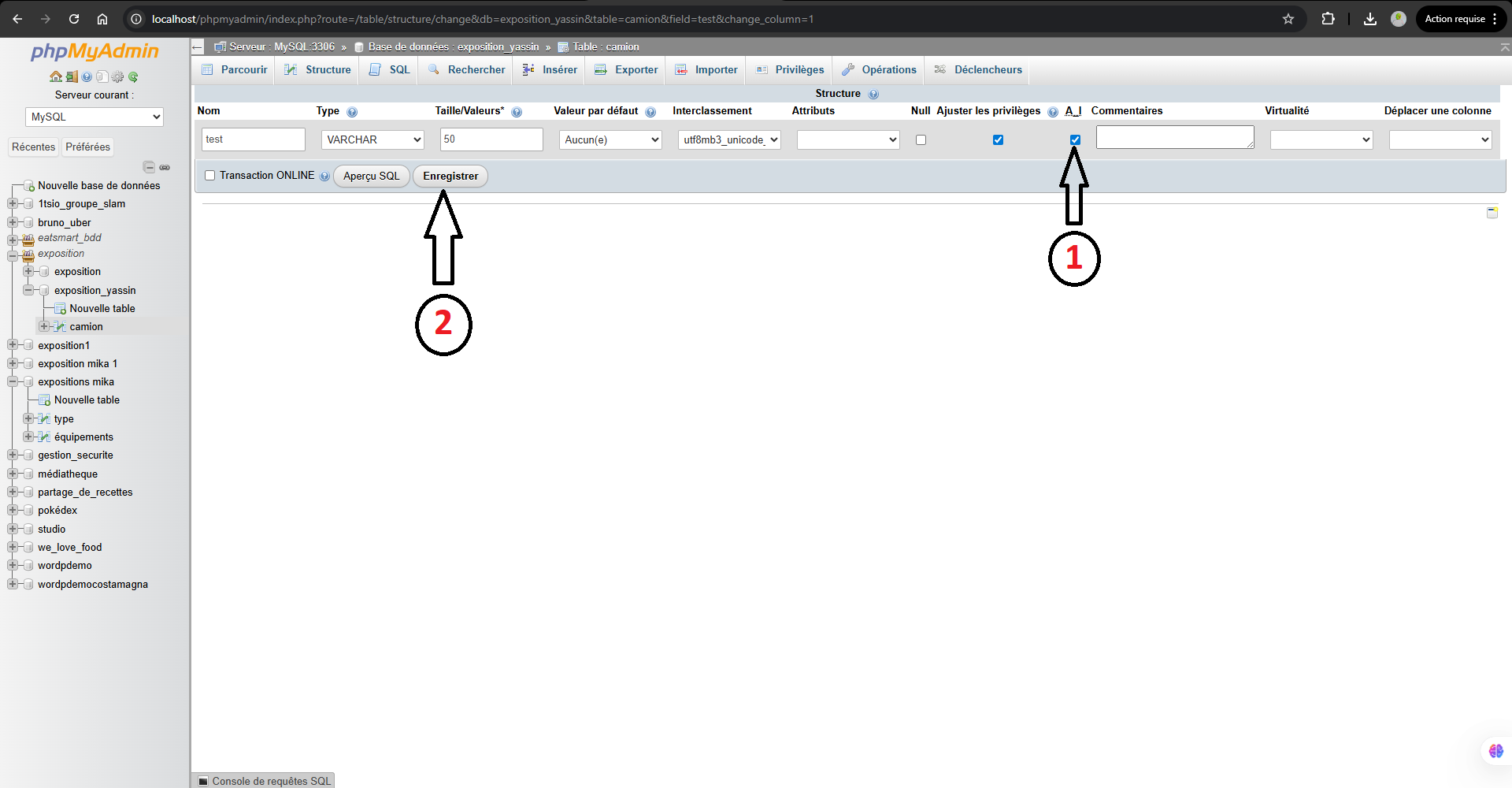Image resolution: width=1512 pixels, height=788 pixels.
Task: Click the help icon next to Type header
Action: 352,112
